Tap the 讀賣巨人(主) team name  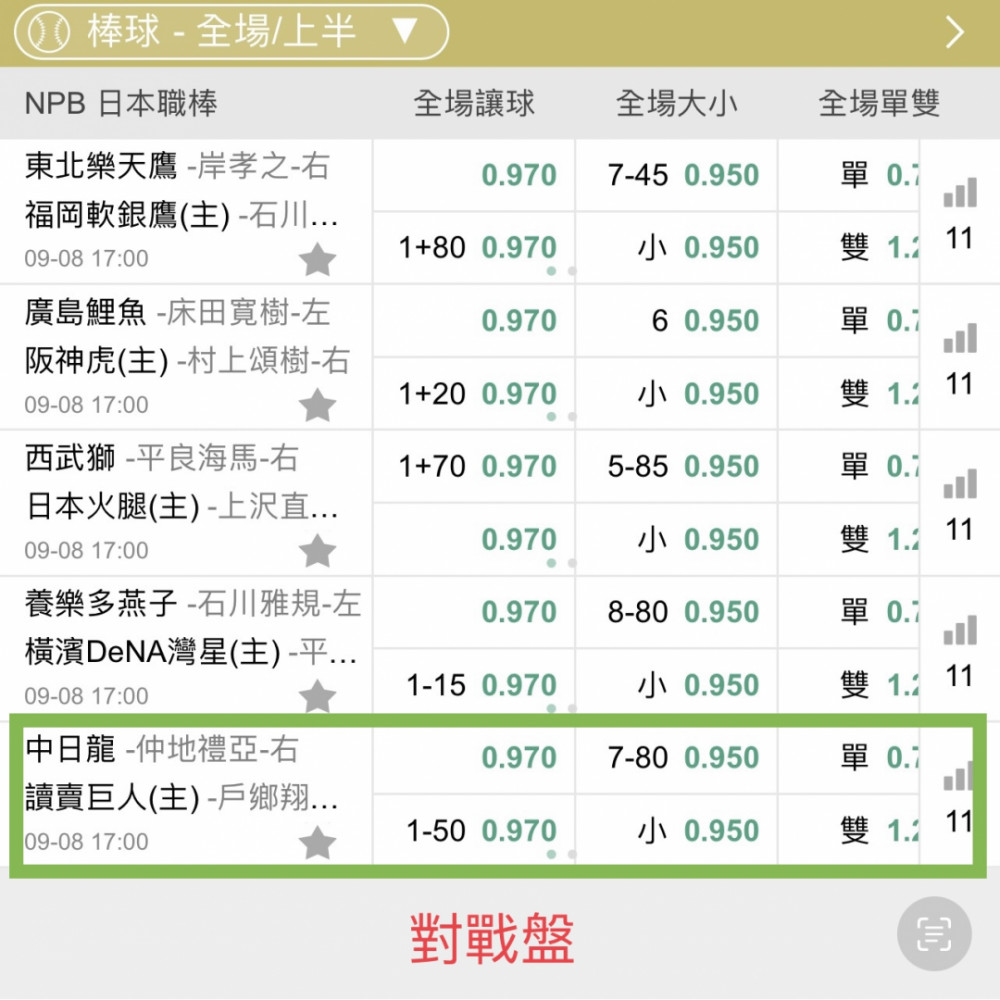pyautogui.click(x=112, y=798)
